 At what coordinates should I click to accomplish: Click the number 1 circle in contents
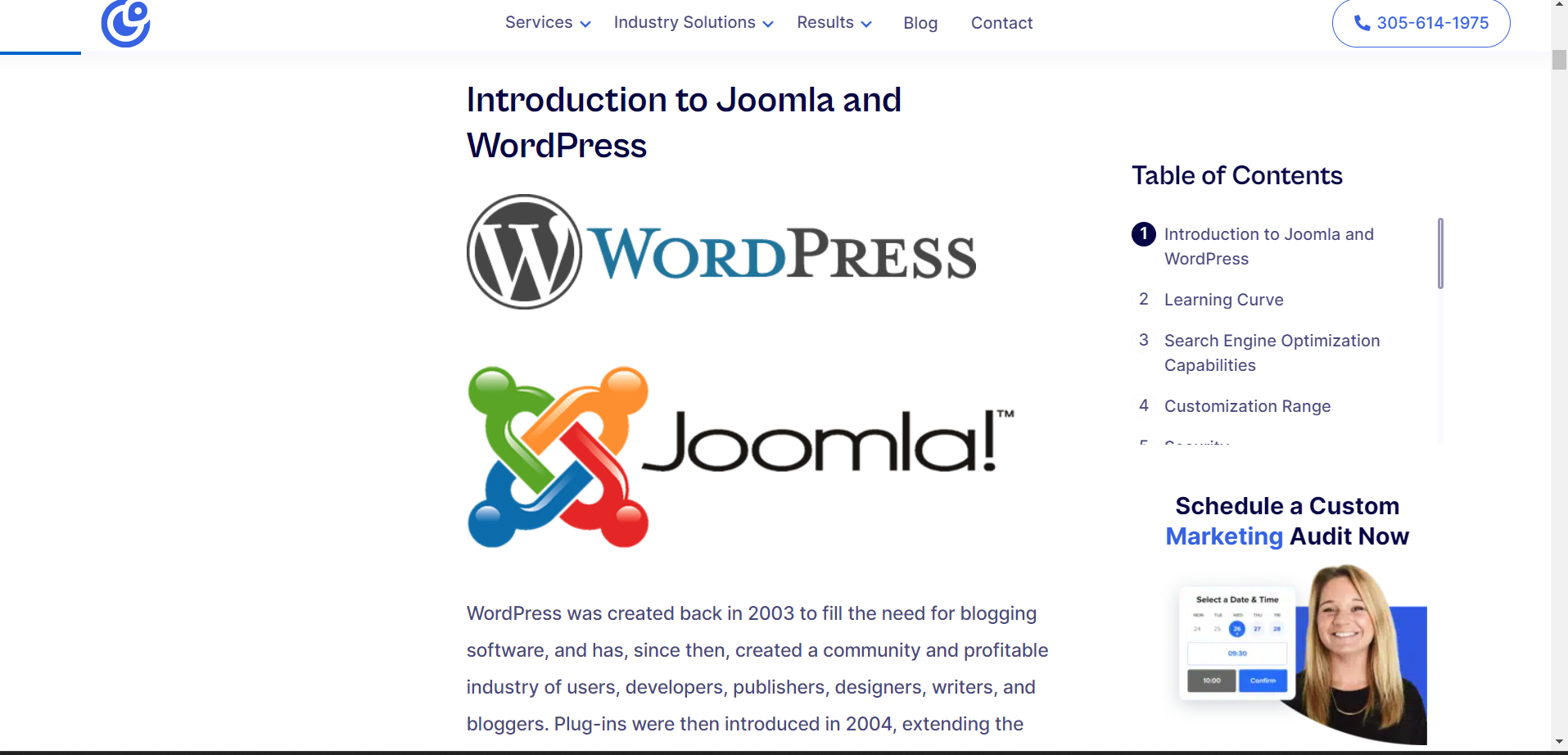[1144, 234]
